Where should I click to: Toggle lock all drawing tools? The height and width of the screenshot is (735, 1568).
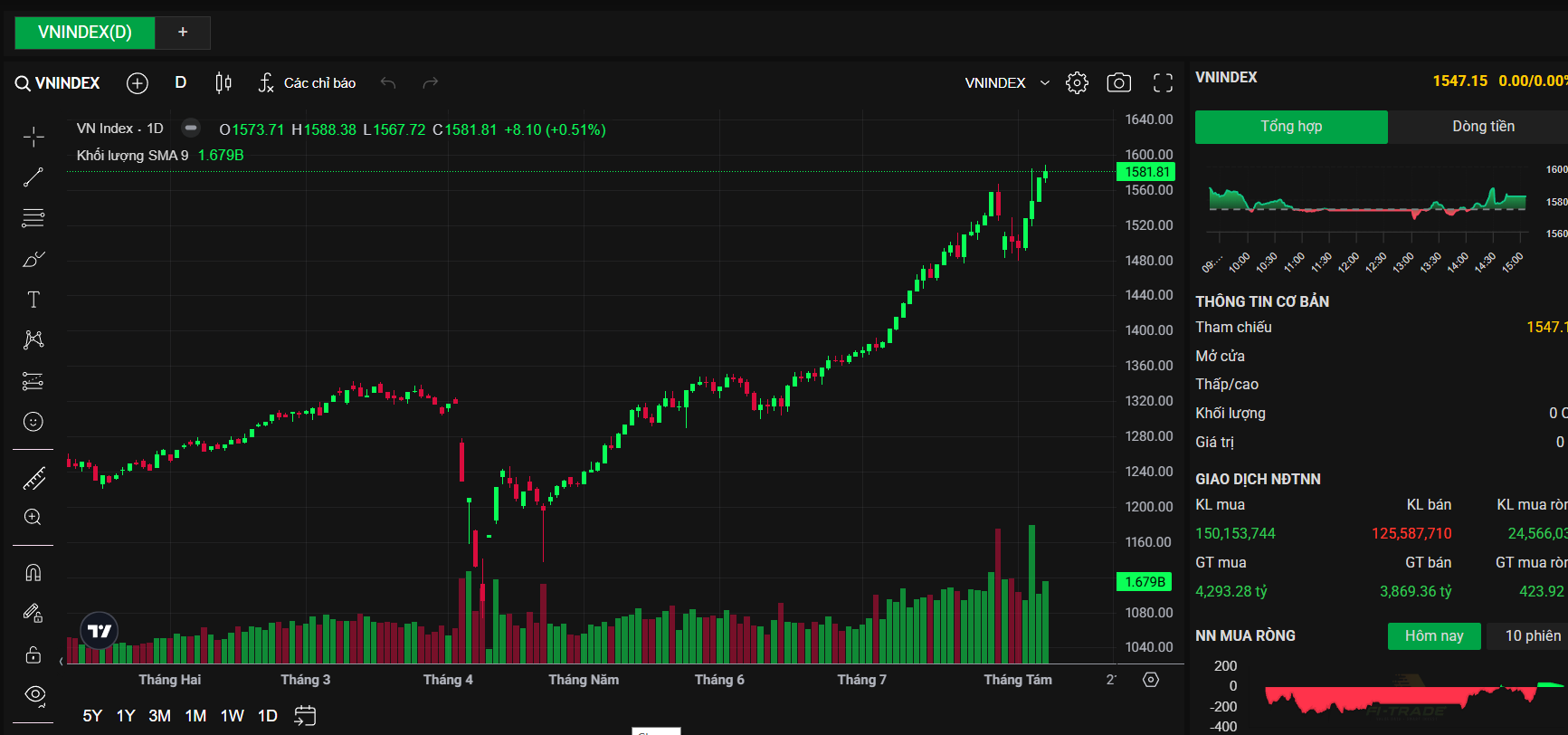33,654
